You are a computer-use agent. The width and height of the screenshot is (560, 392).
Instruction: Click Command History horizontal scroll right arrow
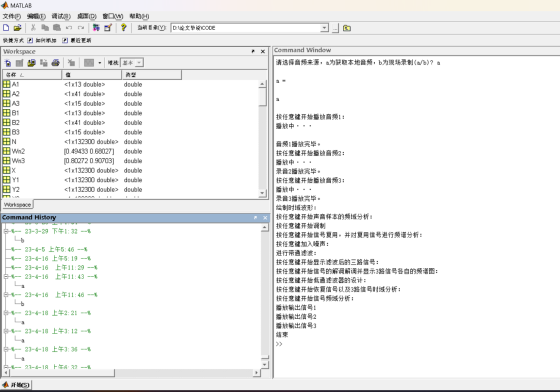[256, 373]
